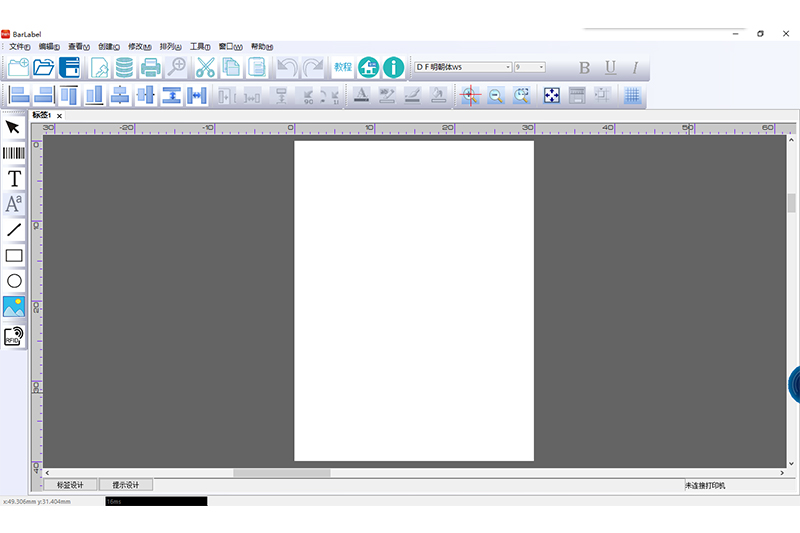The height and width of the screenshot is (533, 800).
Task: Toggle underline text formatting
Action: tap(610, 68)
